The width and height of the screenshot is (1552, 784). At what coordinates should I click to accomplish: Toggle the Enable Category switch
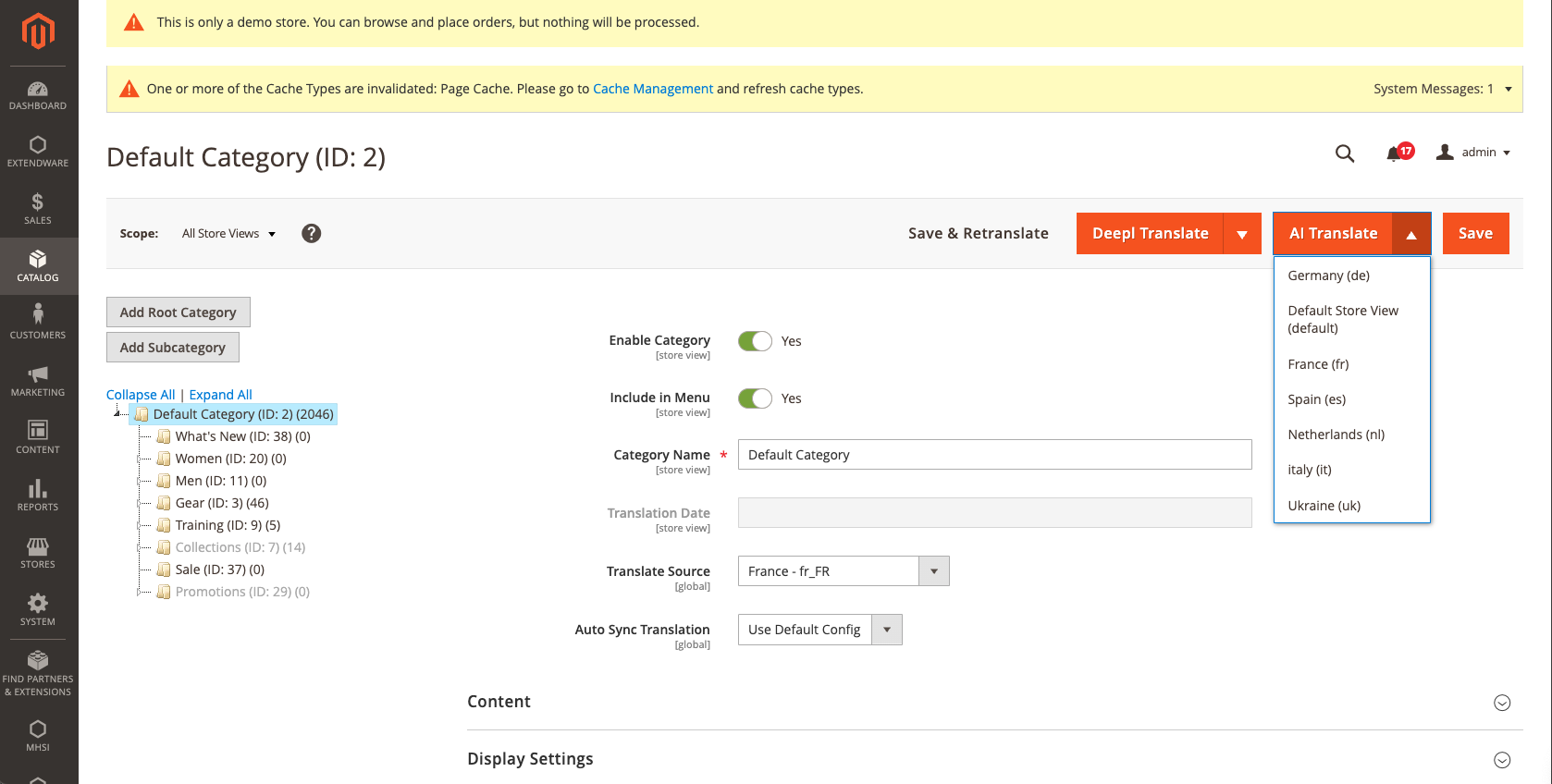tap(755, 341)
